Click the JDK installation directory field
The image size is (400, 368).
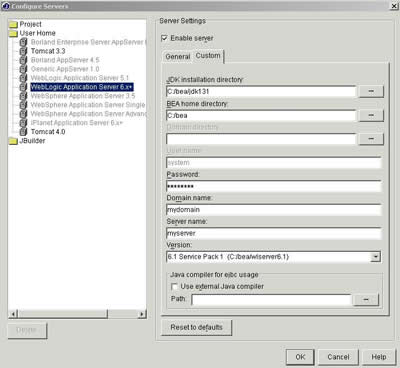coord(261,92)
